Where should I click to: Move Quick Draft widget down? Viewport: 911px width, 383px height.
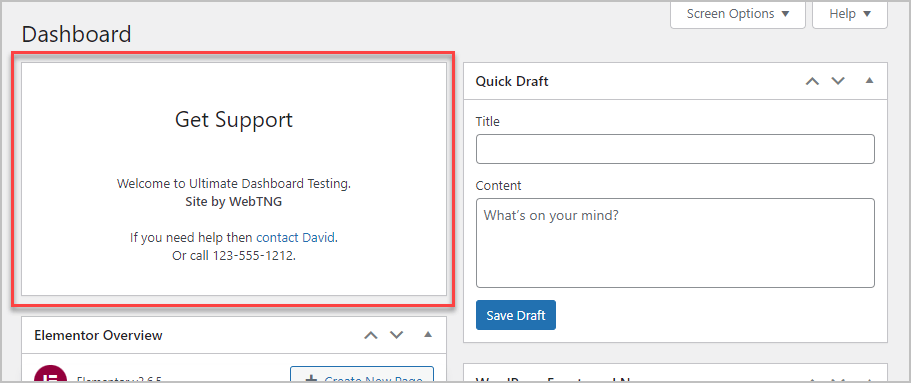[838, 81]
